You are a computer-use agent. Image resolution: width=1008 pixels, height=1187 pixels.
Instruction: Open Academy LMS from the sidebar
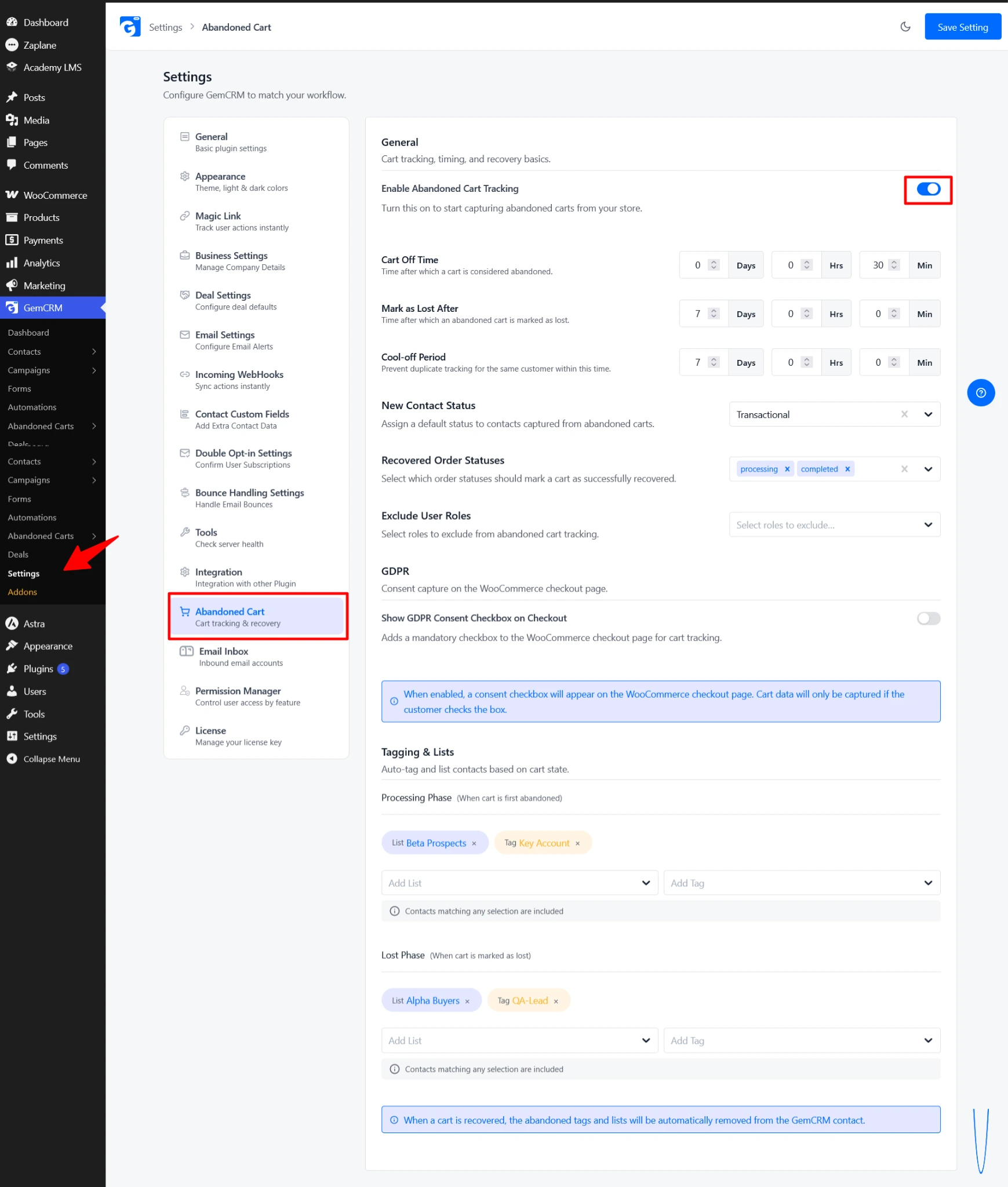(53, 67)
